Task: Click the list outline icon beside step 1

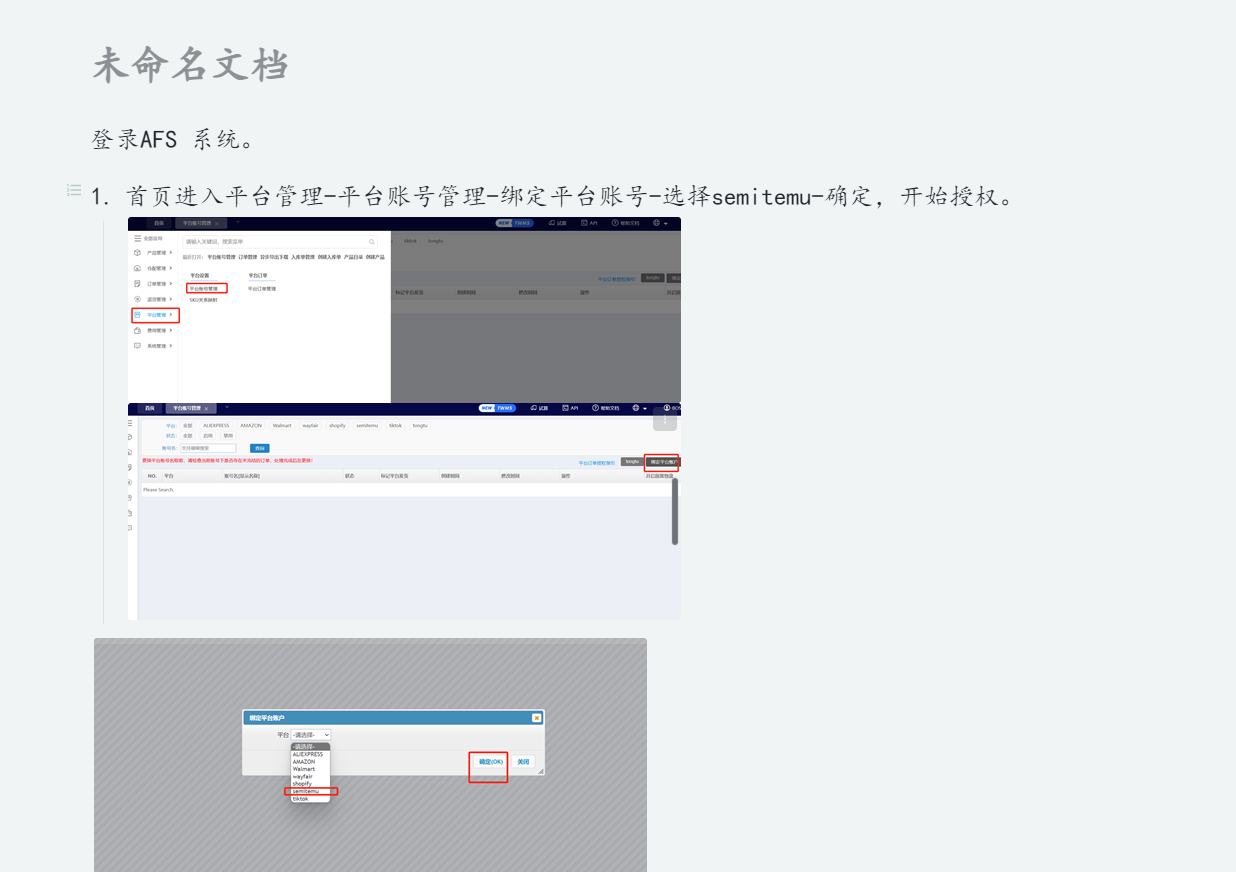Action: coord(75,190)
